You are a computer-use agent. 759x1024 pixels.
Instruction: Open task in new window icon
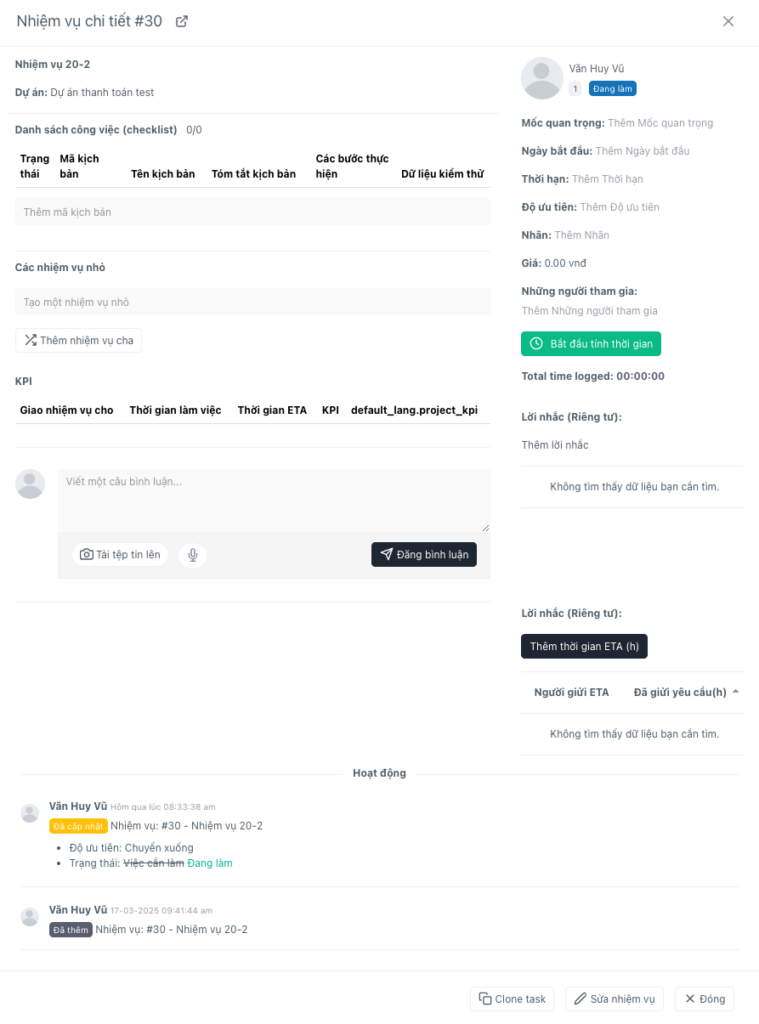(182, 22)
